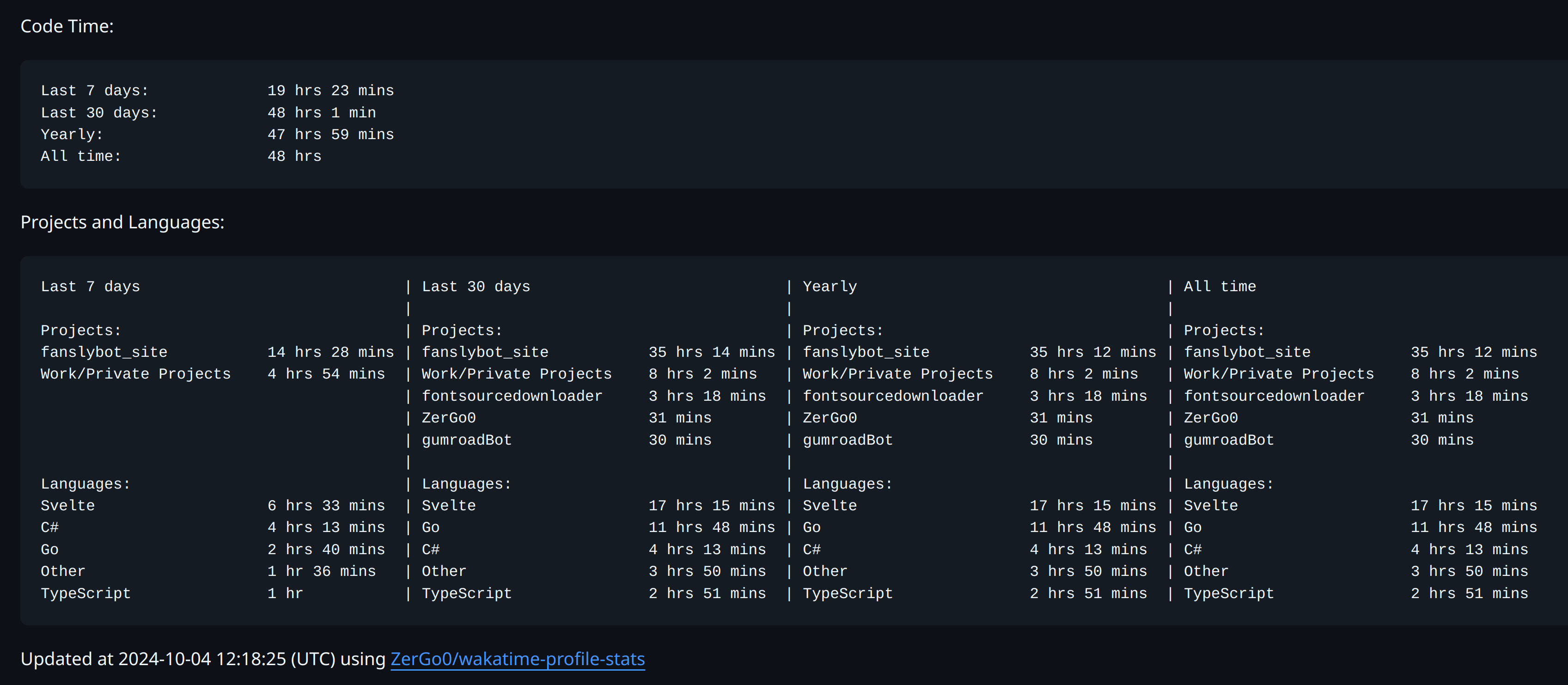Viewport: 1568px width, 685px height.
Task: Select '4 hrs 54 mins' Work/Private Projects value
Action: pyautogui.click(x=326, y=374)
